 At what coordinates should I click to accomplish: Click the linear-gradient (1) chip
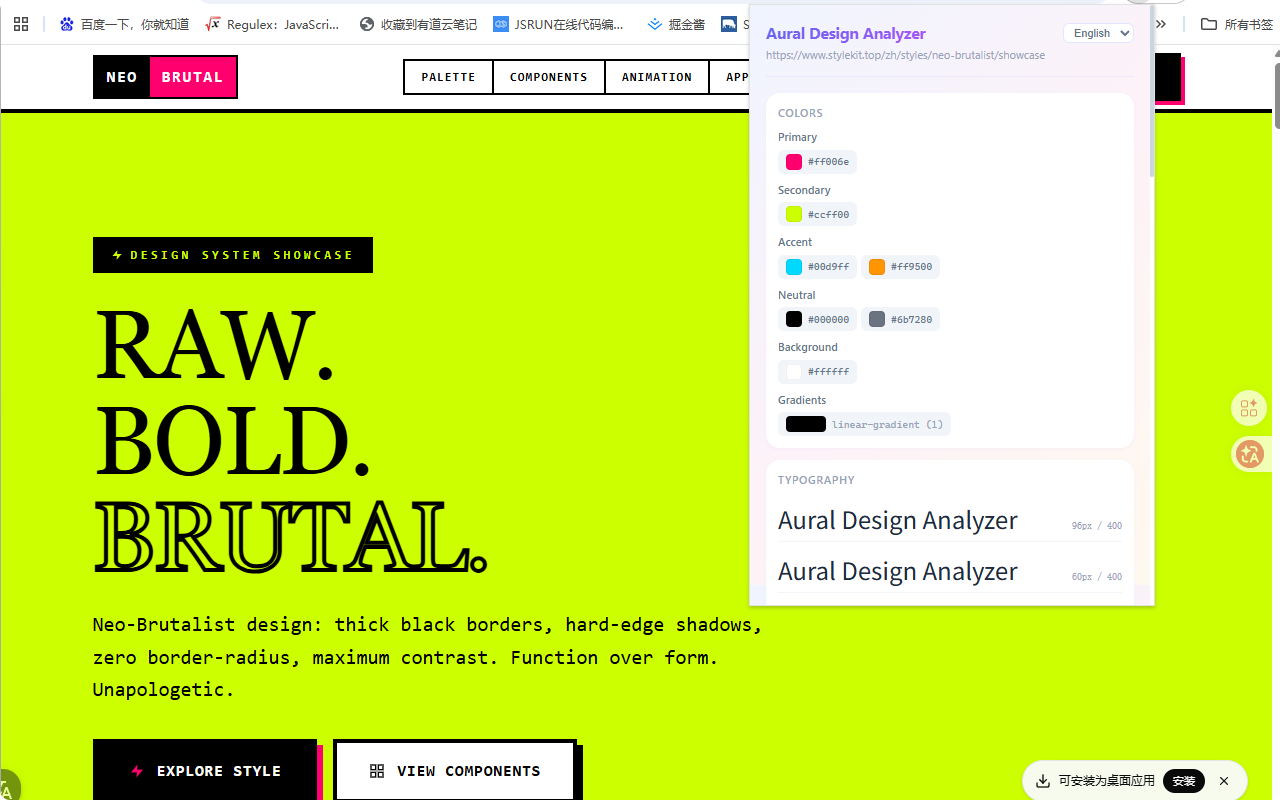(x=864, y=424)
